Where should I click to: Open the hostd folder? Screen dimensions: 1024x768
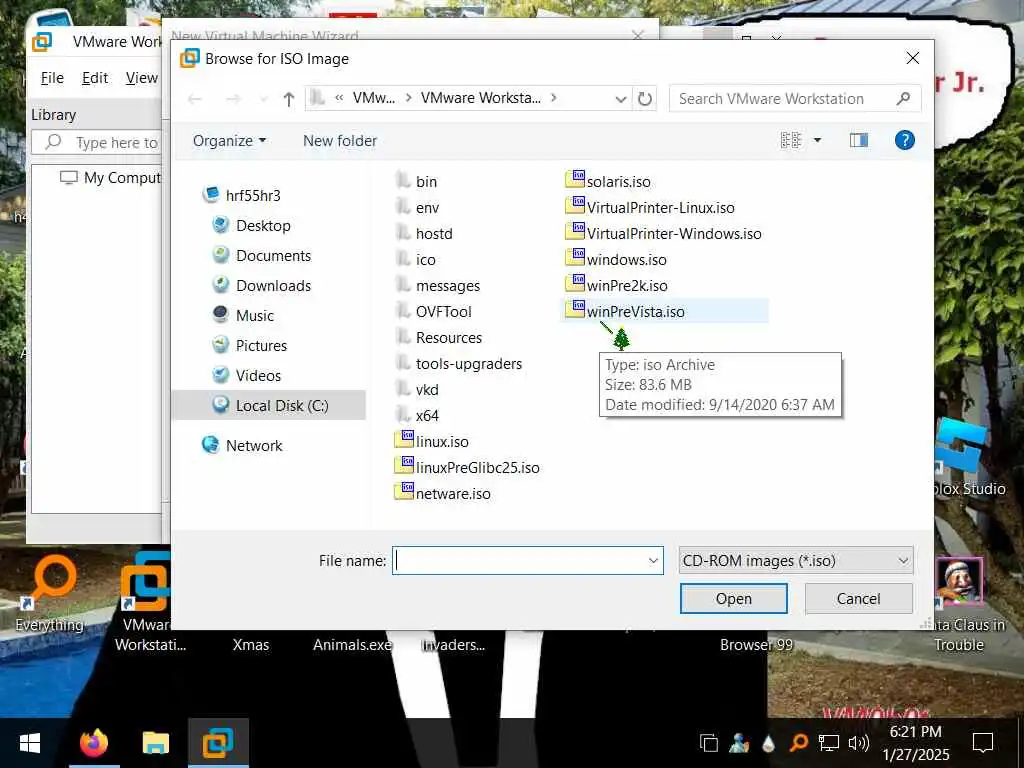tap(434, 233)
